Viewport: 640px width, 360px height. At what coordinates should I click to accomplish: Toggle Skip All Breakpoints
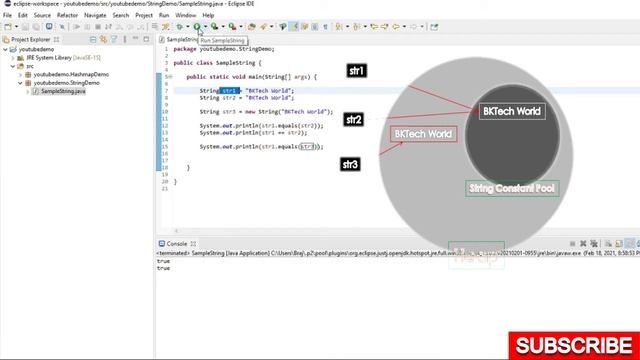click(62, 27)
